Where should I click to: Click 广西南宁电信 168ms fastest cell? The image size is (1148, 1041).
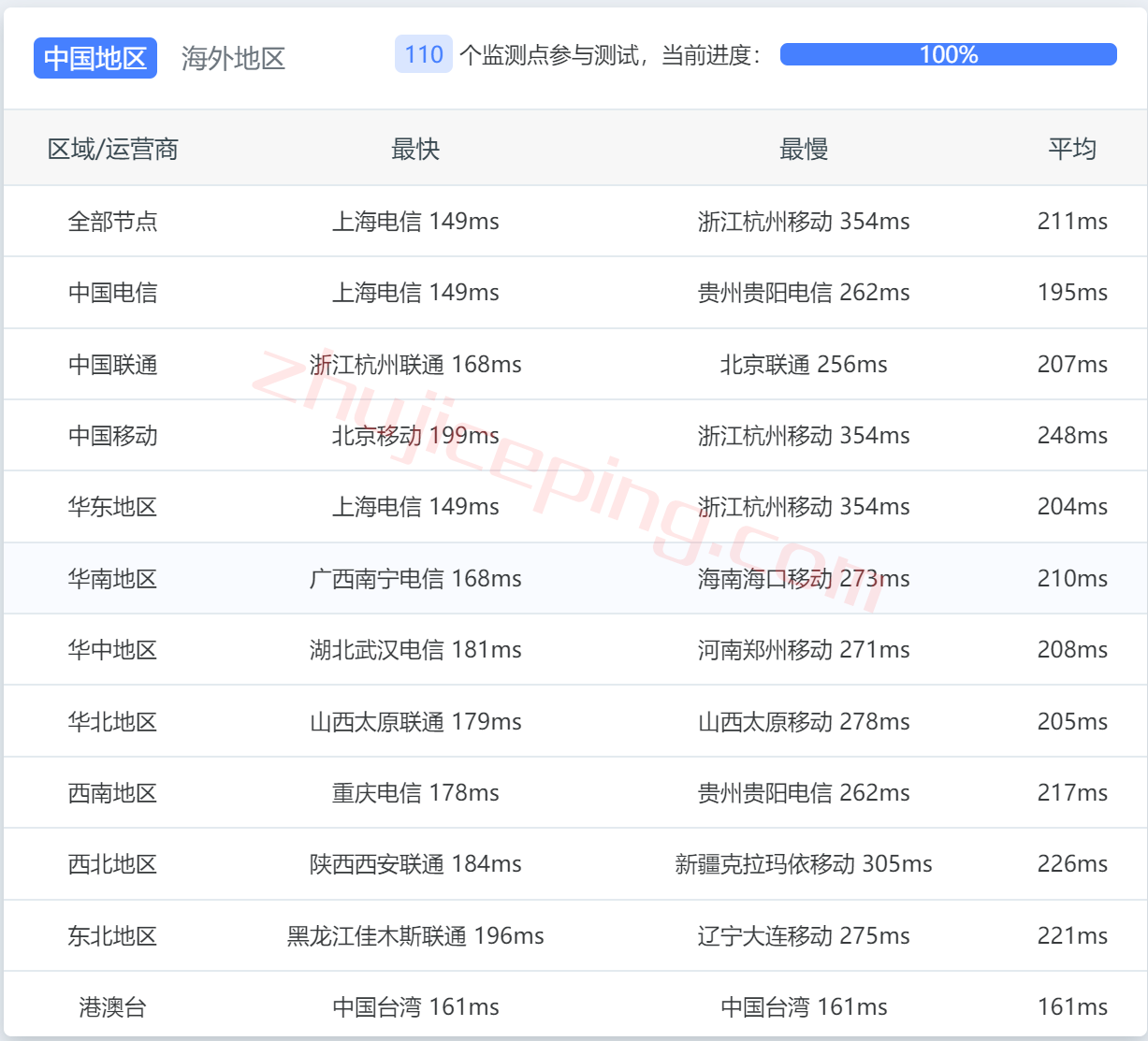point(415,579)
